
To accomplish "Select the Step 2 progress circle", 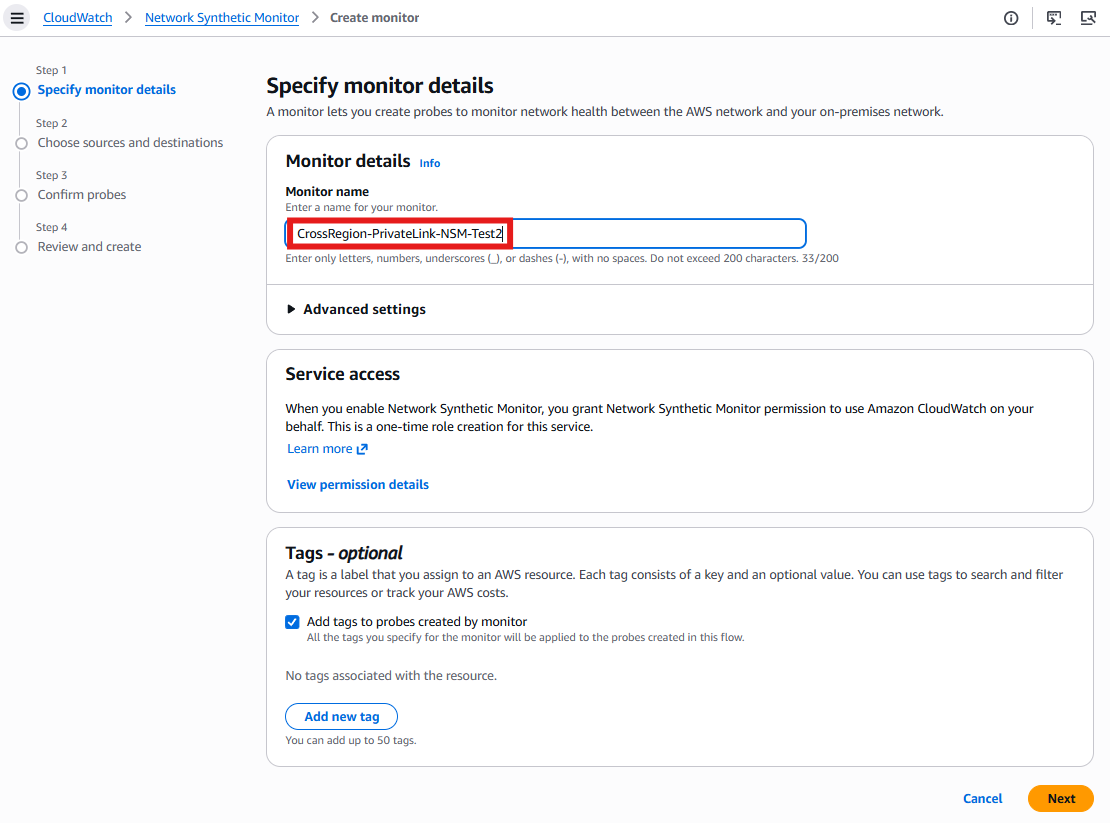I will (22, 142).
